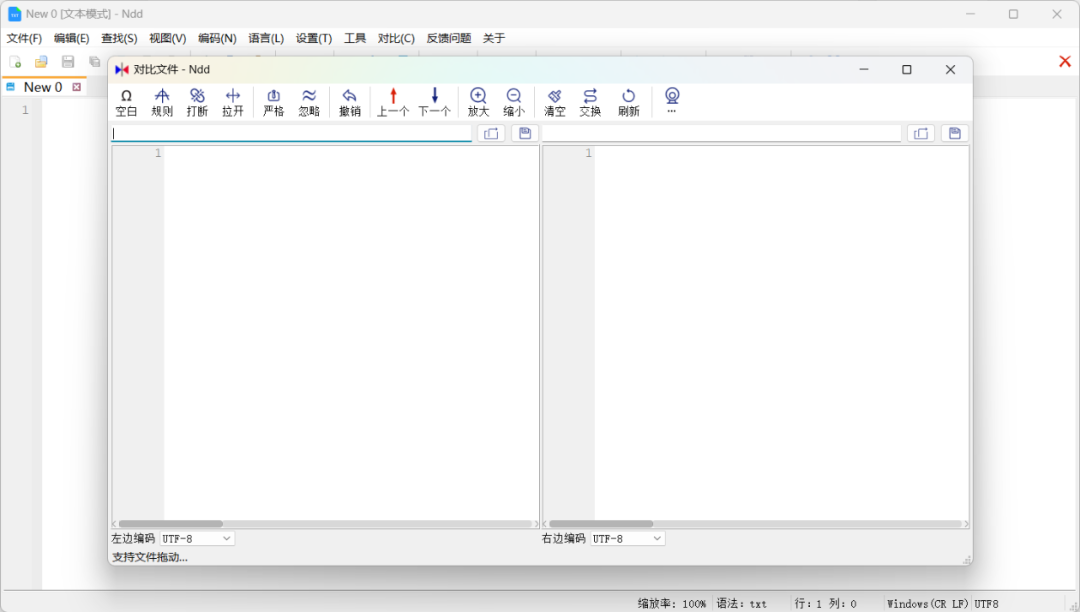
Task: Swap sides using 交换 icon
Action: [590, 102]
